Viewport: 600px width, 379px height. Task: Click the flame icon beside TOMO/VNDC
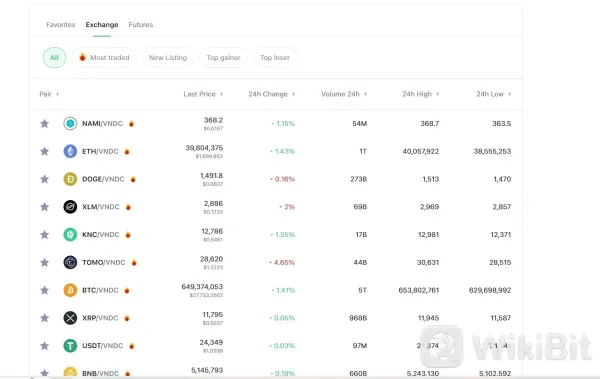click(x=134, y=262)
